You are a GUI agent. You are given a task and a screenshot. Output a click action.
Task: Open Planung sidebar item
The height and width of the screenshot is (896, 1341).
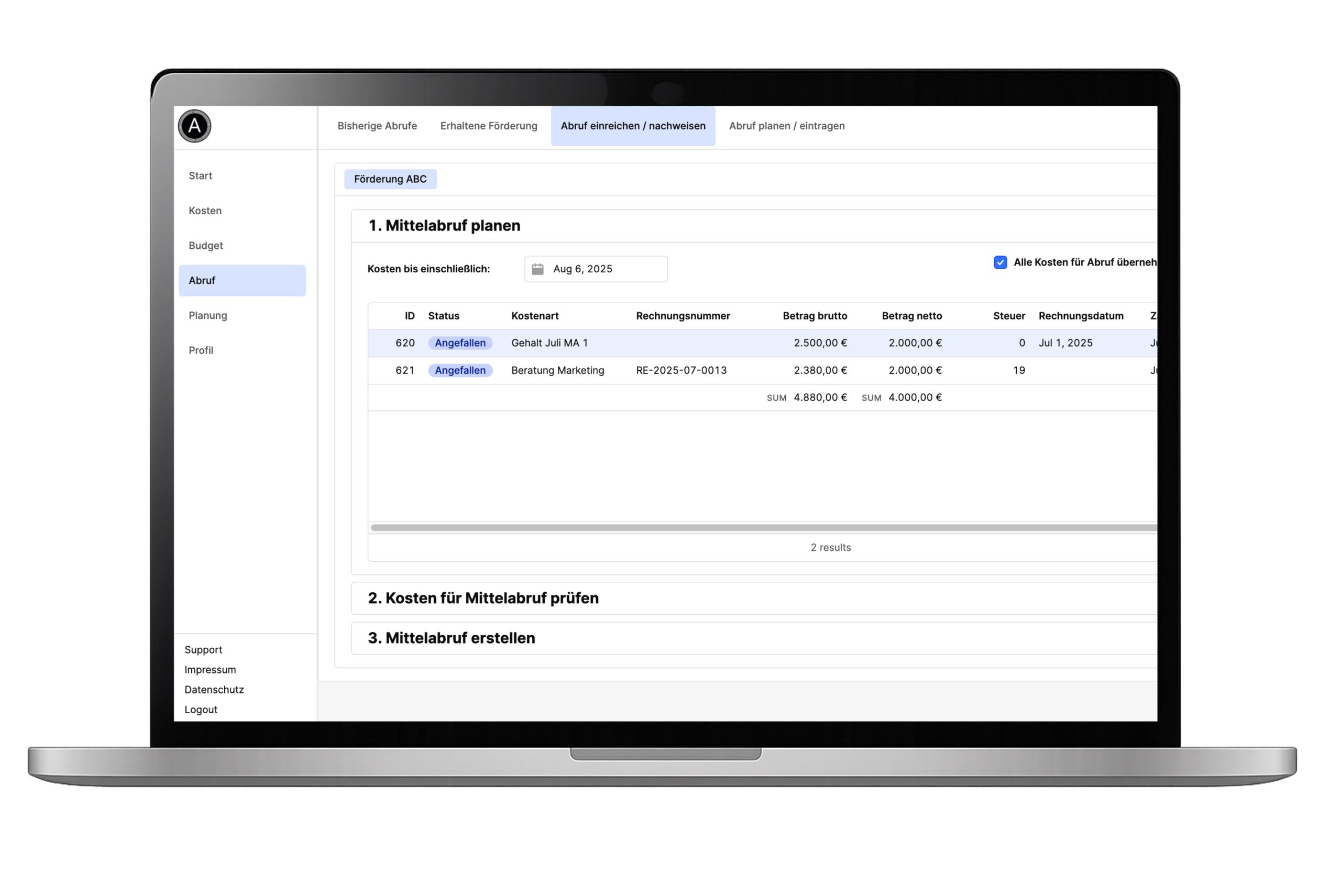tap(207, 315)
